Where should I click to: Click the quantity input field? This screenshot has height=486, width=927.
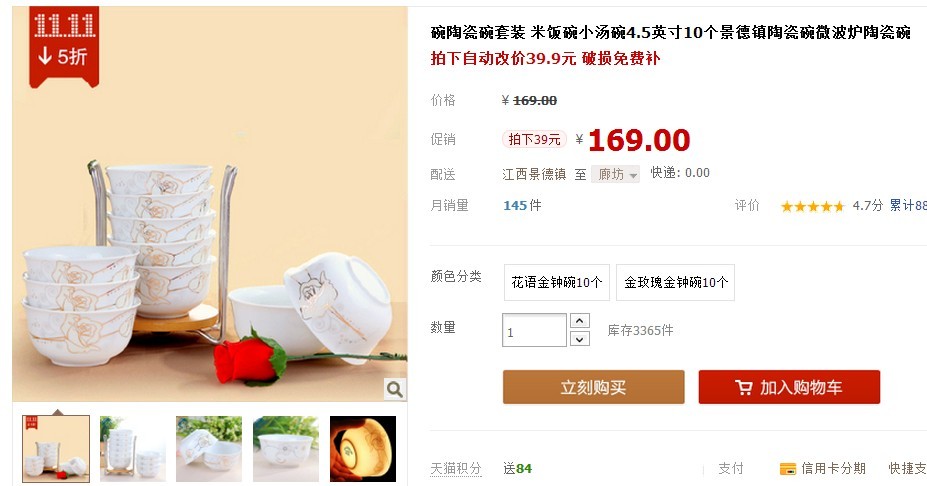(x=534, y=330)
